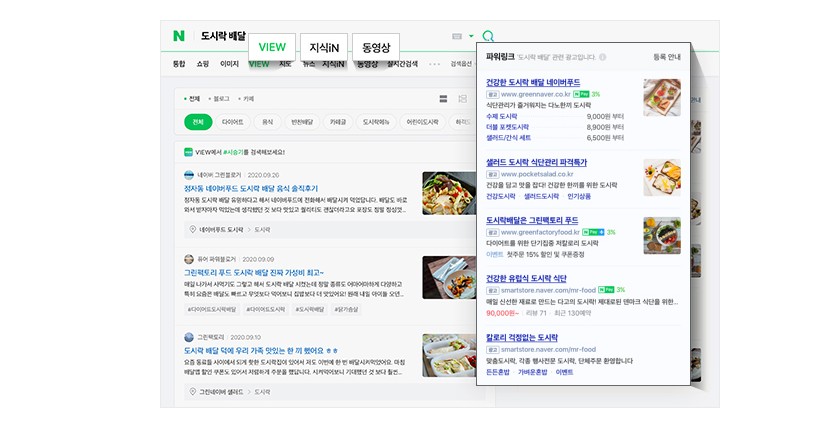Open ad title 건강한 도시락 배달 네이버푸드
Viewport: 827px width, 424px height.
[x=533, y=82]
